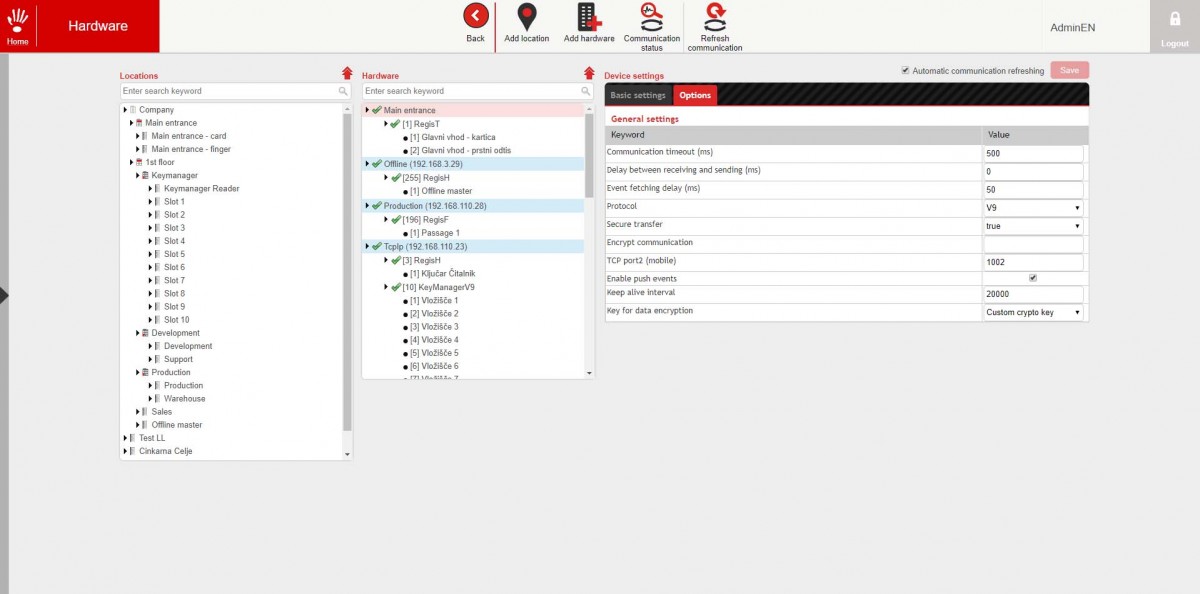Select Warehouse location item
Image resolution: width=1200 pixels, height=594 pixels.
click(185, 398)
